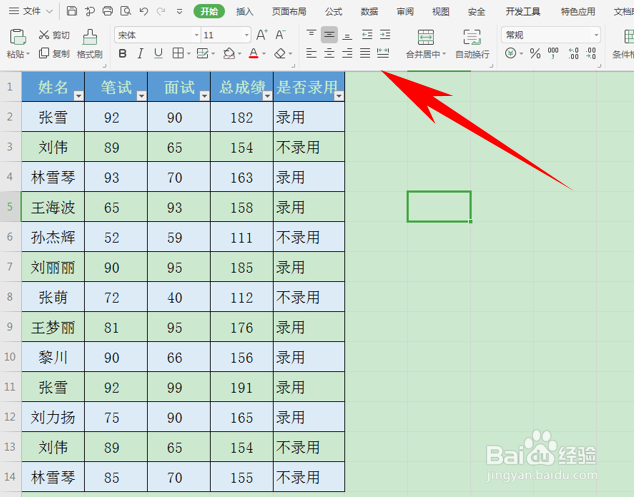This screenshot has width=634, height=497.
Task: Align text to top of cell
Action: (311, 34)
